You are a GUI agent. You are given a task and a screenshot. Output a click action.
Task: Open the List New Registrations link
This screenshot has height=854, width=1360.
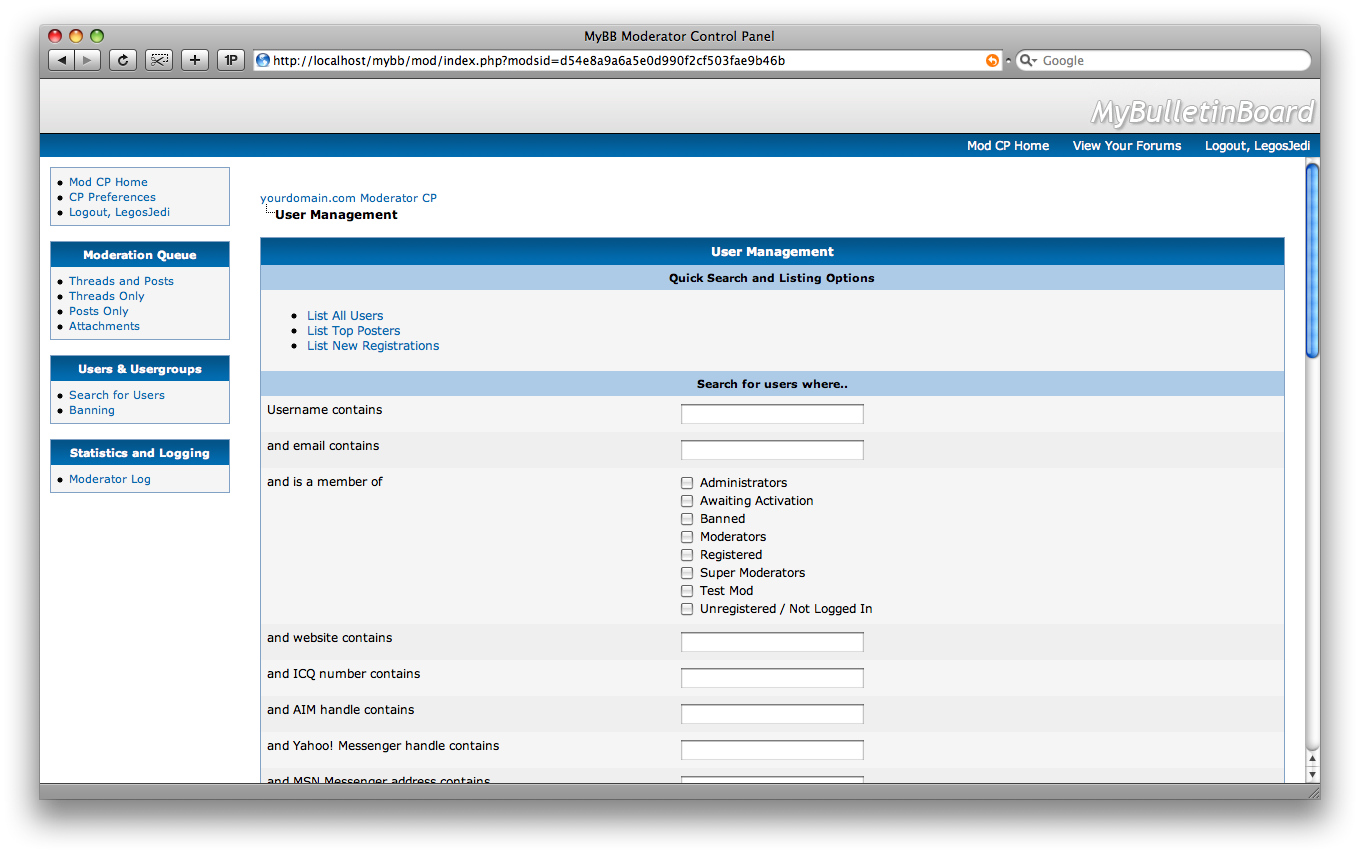tap(373, 346)
